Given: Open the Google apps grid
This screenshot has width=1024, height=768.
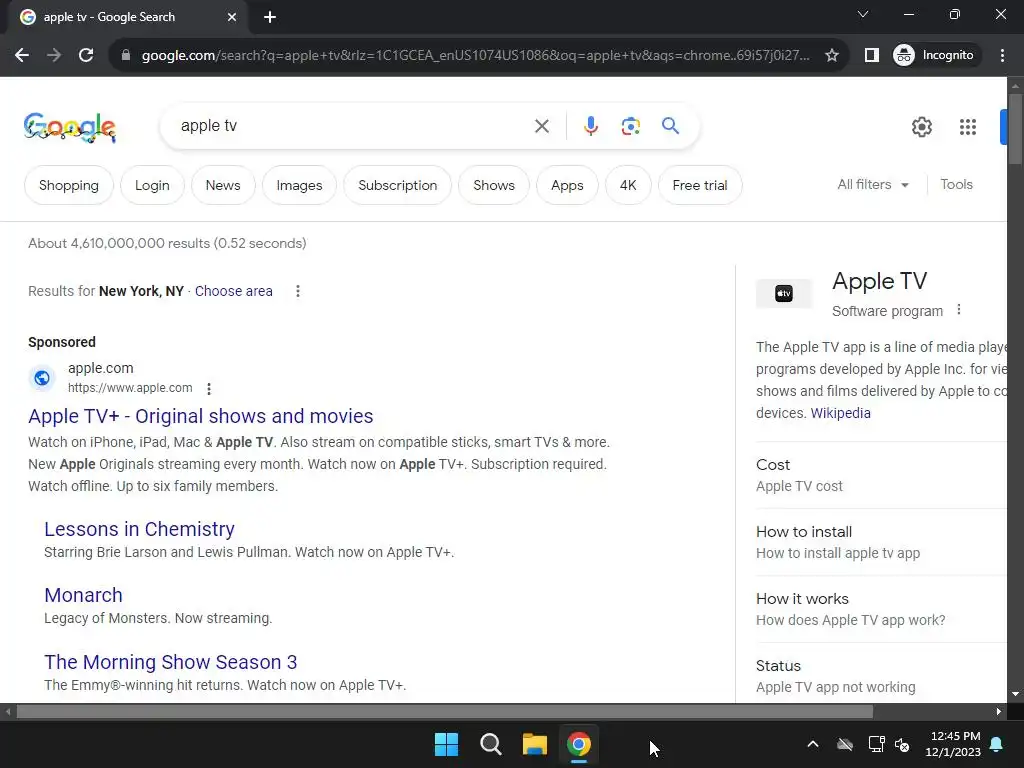Looking at the screenshot, I should click(967, 127).
